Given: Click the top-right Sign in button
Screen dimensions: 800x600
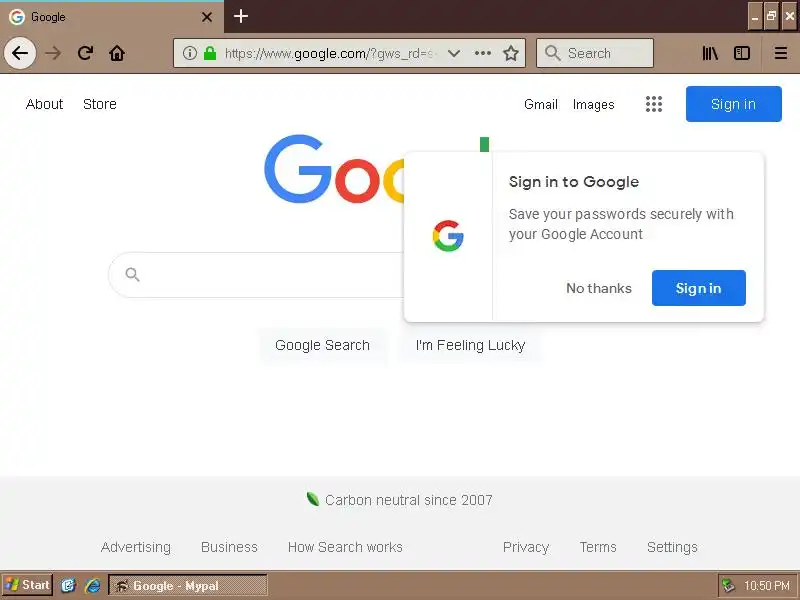Looking at the screenshot, I should click(734, 104).
